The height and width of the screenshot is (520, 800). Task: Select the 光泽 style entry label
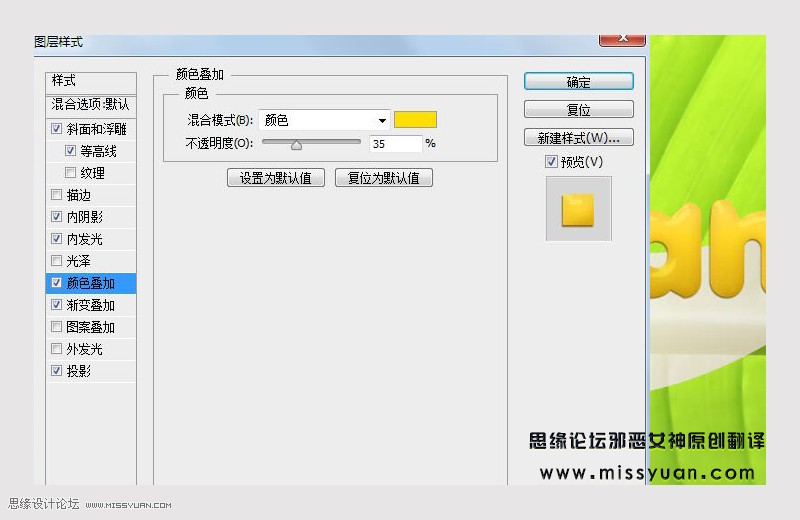79,261
